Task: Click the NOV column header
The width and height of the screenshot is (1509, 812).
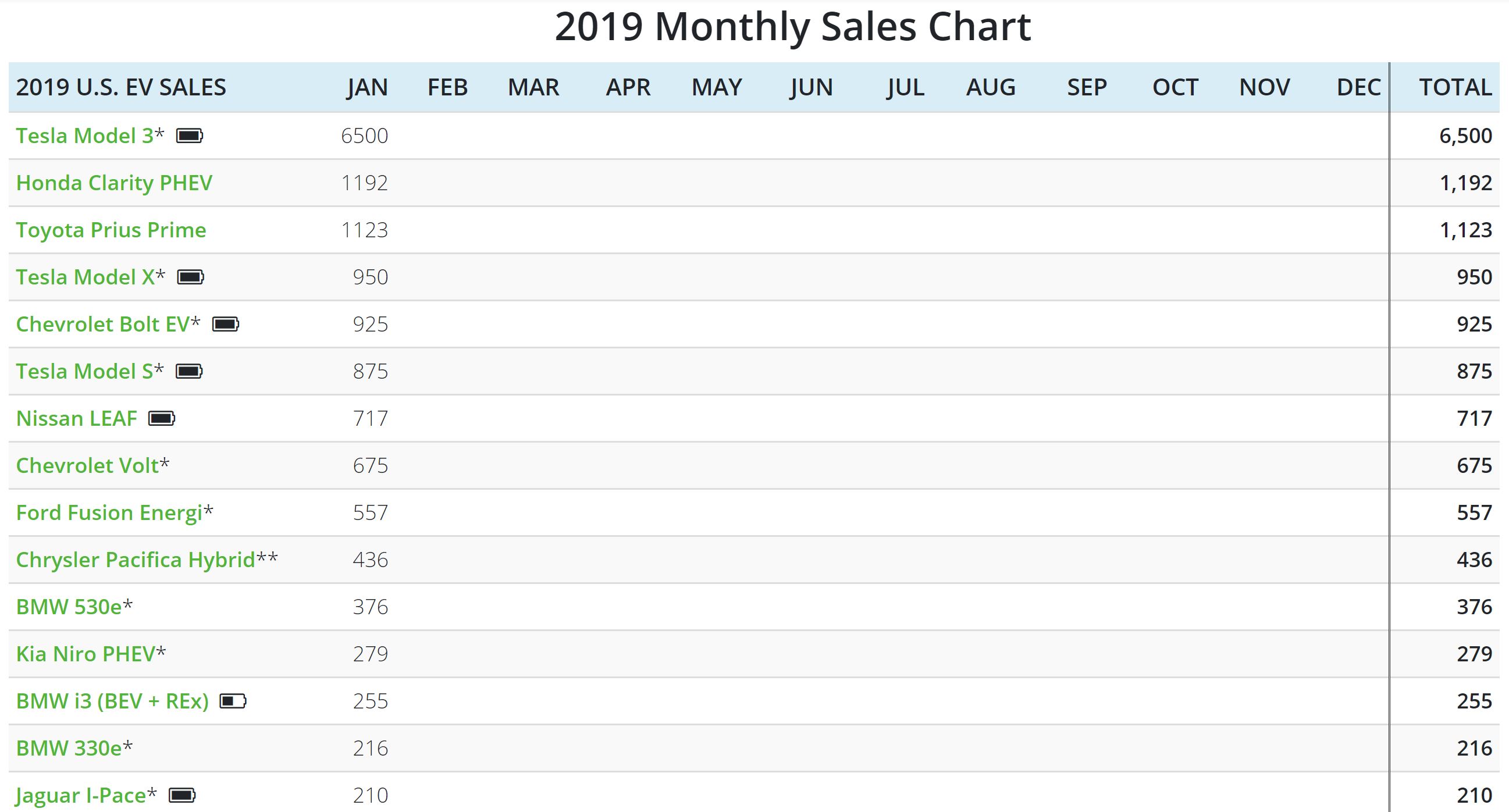Action: (x=1264, y=87)
